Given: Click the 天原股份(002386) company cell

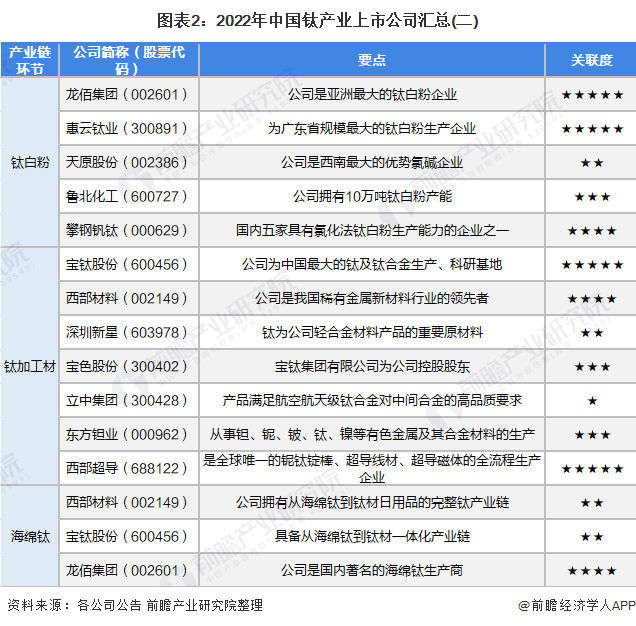Looking at the screenshot, I should click(129, 163).
